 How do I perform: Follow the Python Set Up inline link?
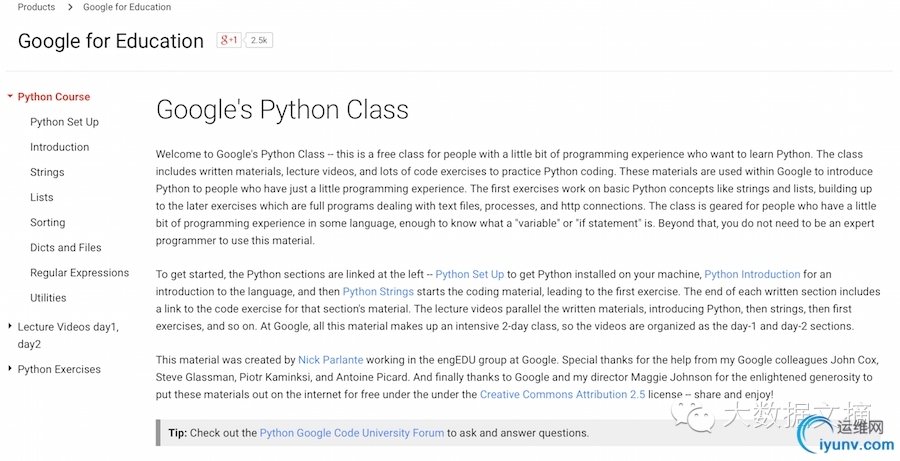click(x=470, y=274)
